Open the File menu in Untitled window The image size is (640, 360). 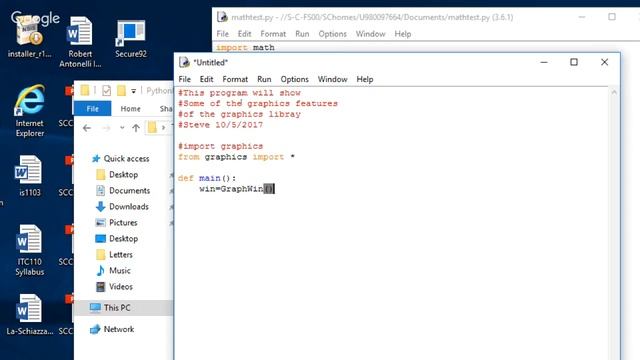(184, 79)
